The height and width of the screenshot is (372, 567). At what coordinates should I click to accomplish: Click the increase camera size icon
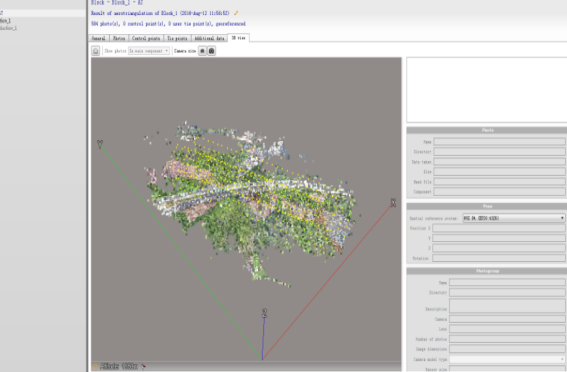tap(212, 51)
